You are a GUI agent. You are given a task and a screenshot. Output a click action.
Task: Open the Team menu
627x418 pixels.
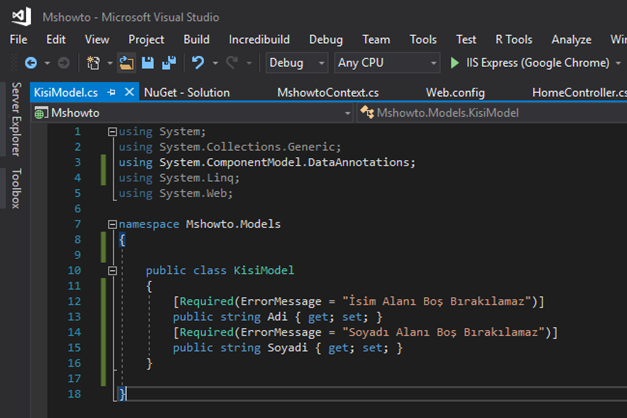[x=376, y=40]
